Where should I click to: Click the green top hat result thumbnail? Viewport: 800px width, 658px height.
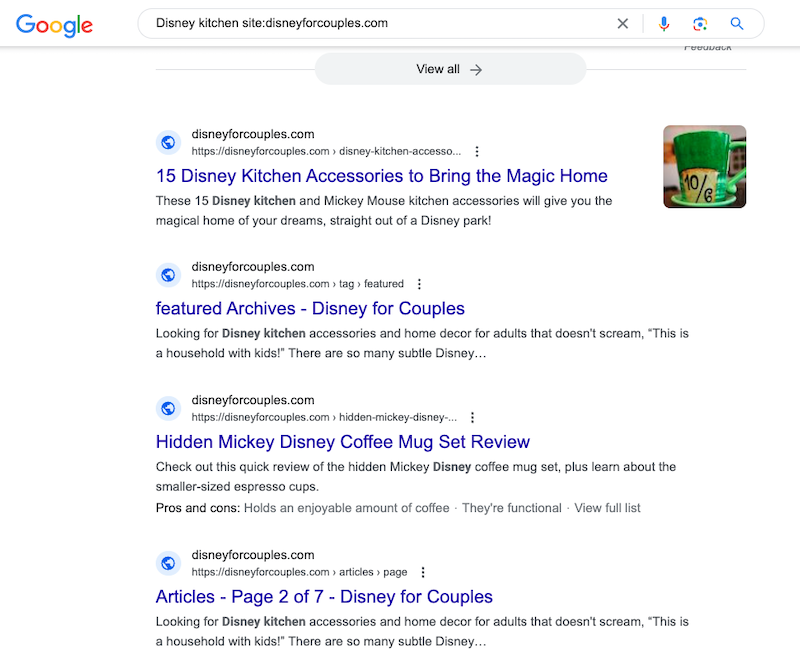click(705, 167)
